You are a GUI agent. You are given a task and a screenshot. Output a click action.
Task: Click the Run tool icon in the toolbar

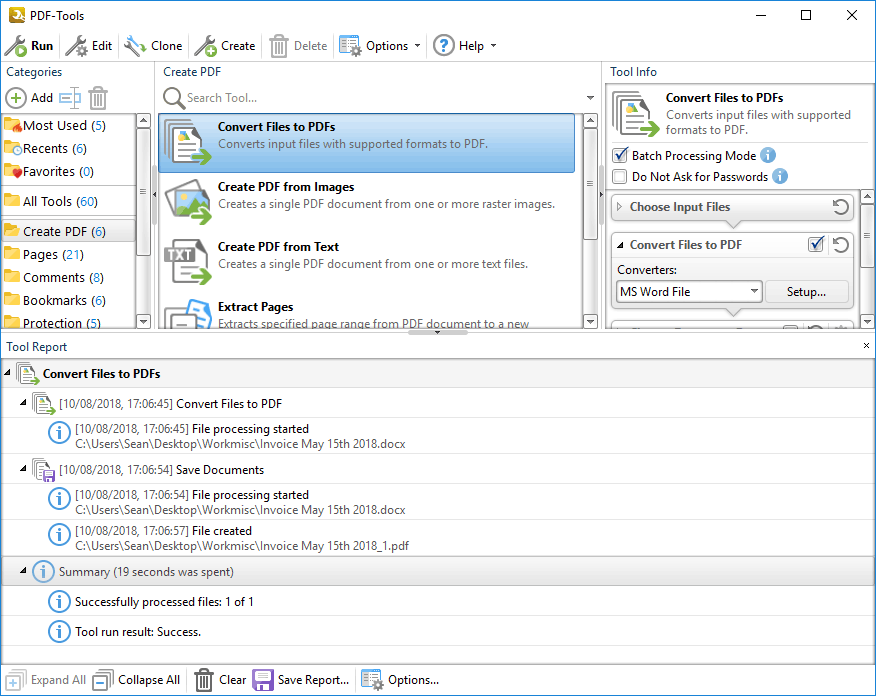(x=16, y=46)
